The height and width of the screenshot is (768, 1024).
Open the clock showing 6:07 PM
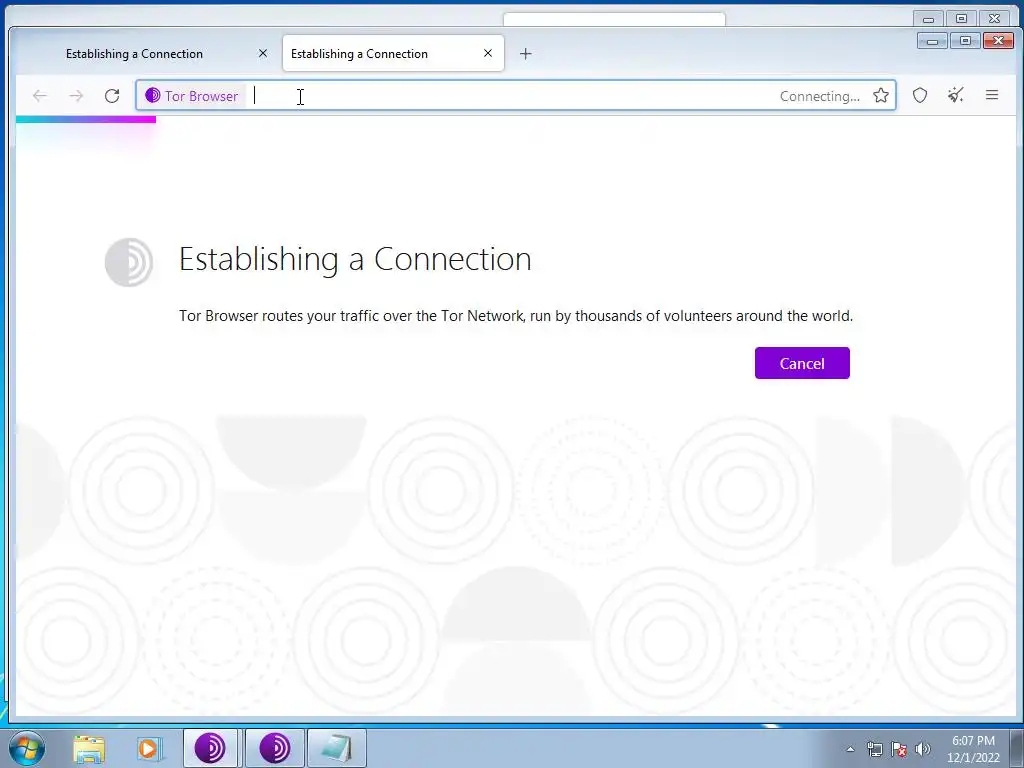tap(973, 749)
